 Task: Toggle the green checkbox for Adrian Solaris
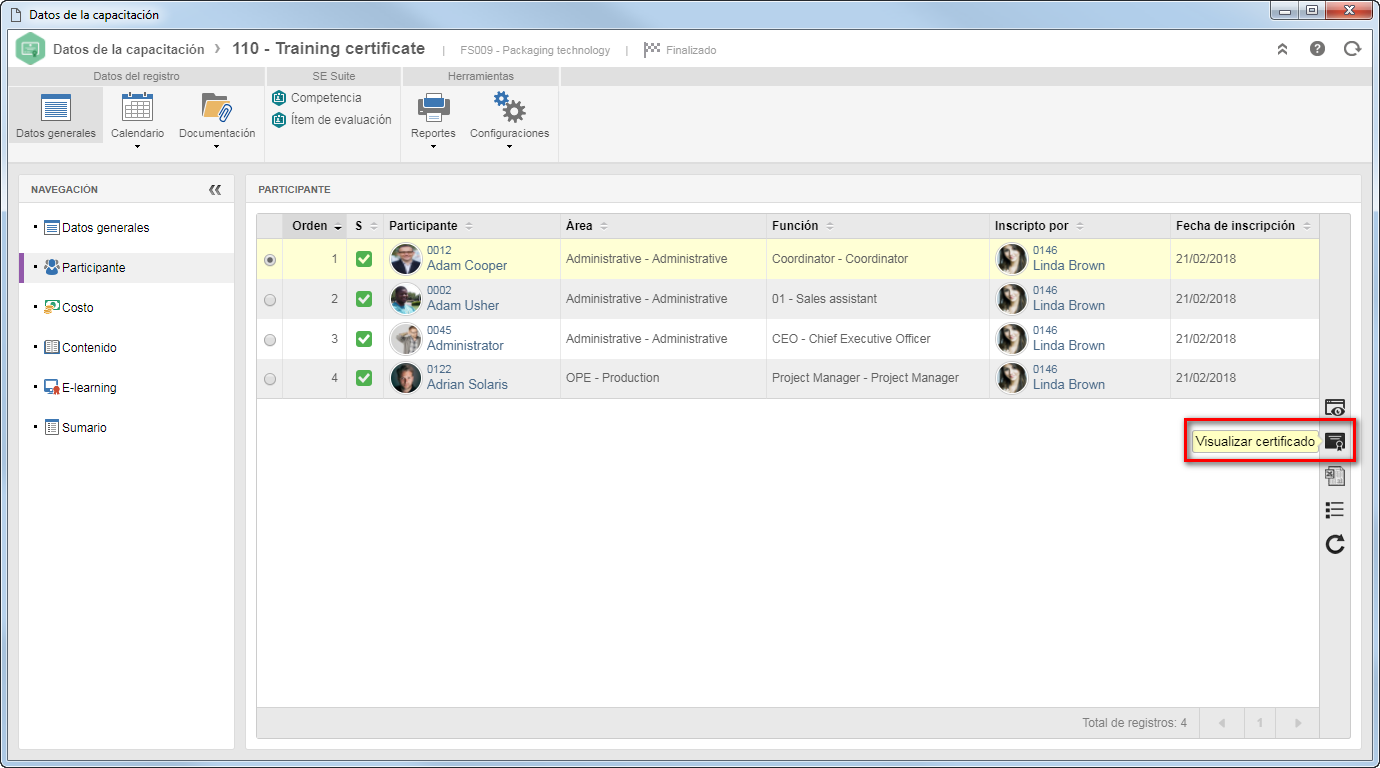364,378
